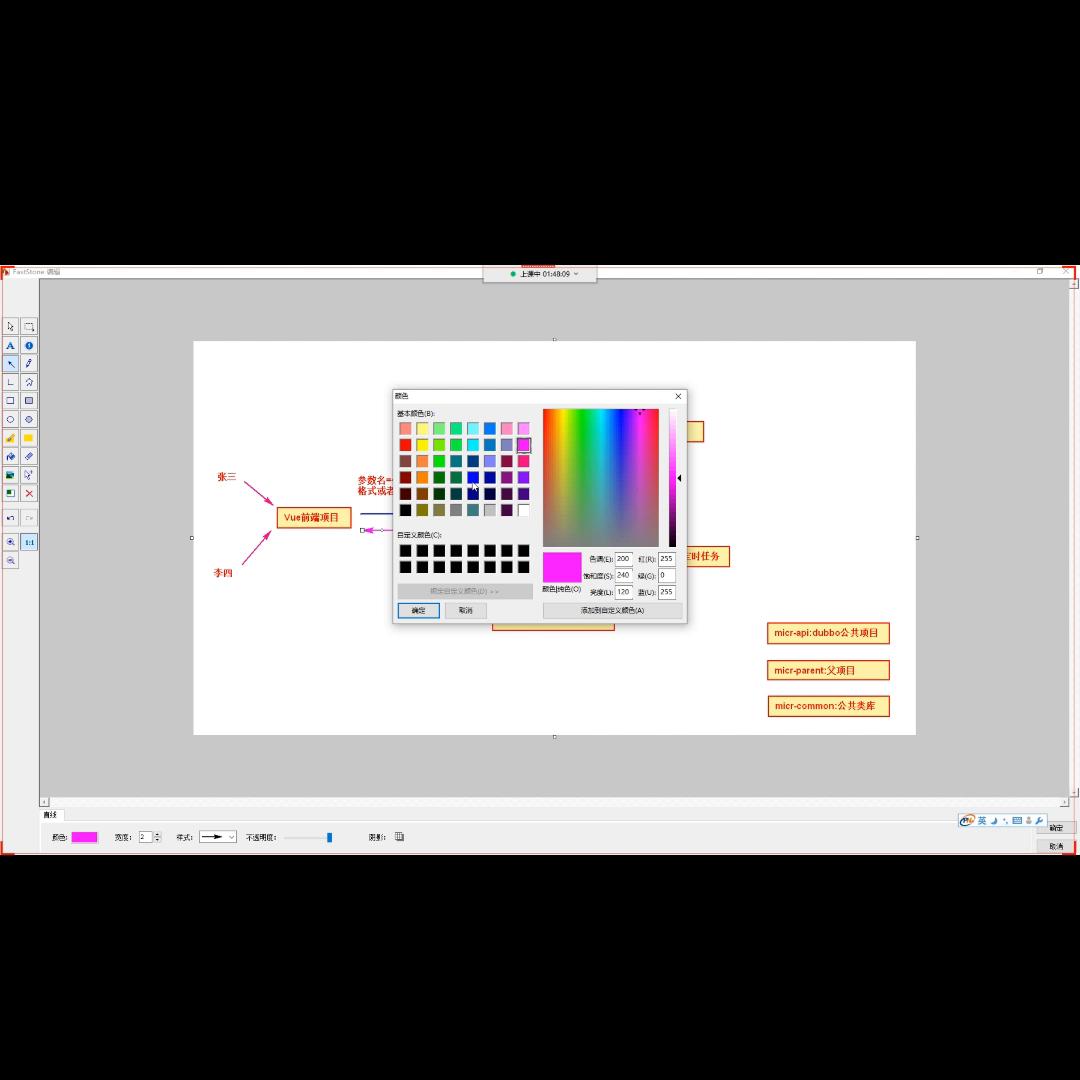Click the editor 确定 button bottom right
Image resolution: width=1080 pixels, height=1080 pixels.
(x=1057, y=828)
